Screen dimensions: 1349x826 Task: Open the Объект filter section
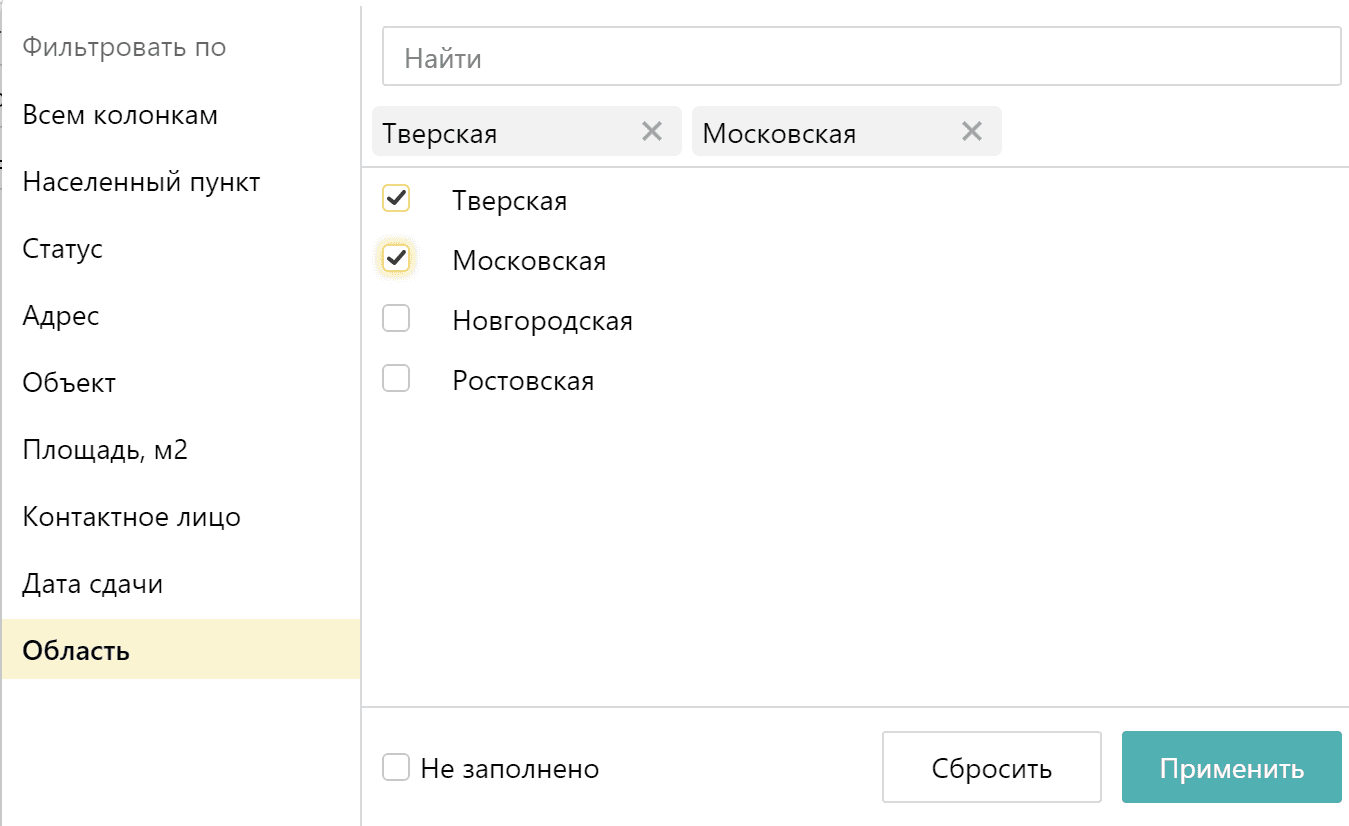[68, 383]
